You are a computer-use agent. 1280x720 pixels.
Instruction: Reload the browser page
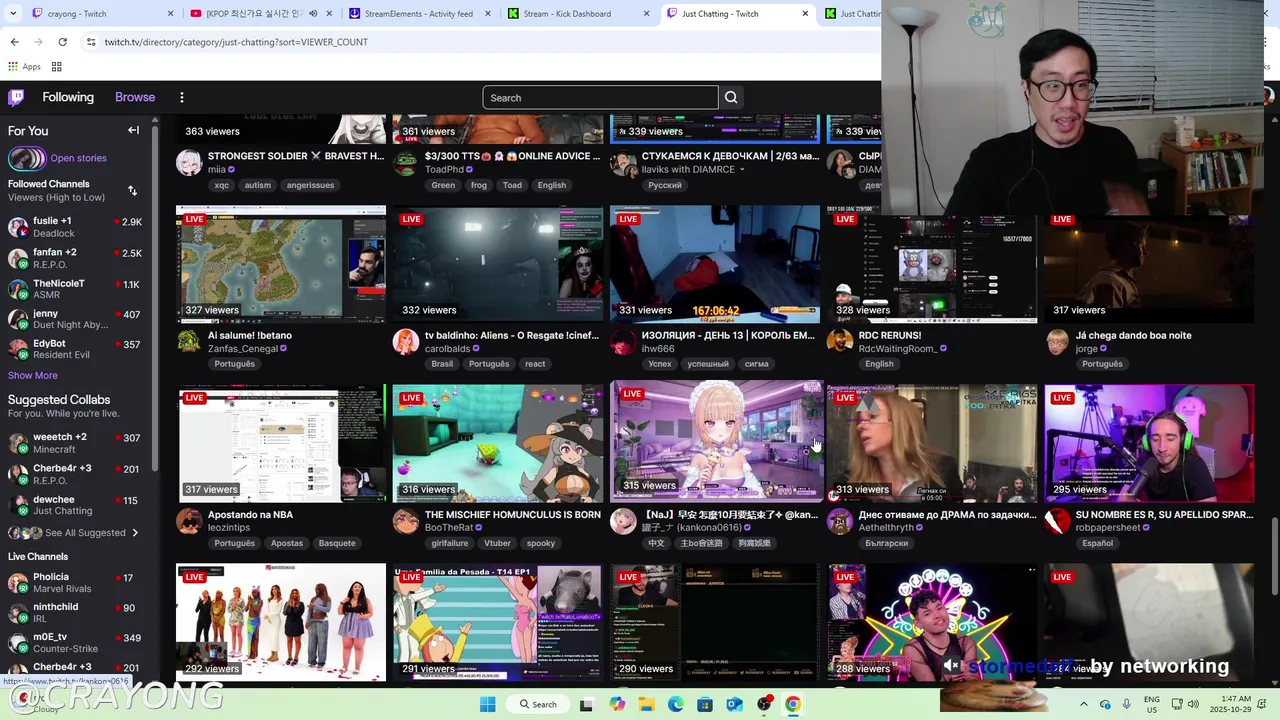tap(62, 42)
